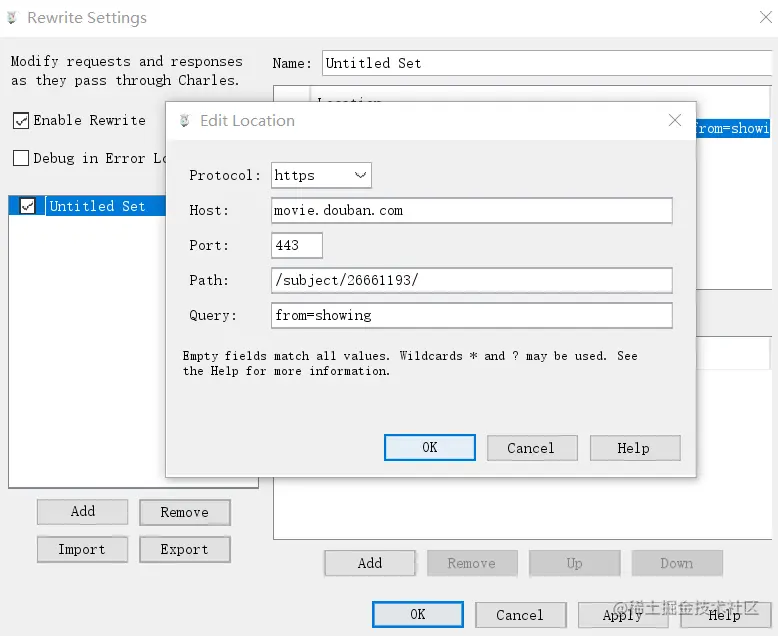Click the Host field with movie.douban.com
Screen dimensions: 778x636
click(471, 210)
